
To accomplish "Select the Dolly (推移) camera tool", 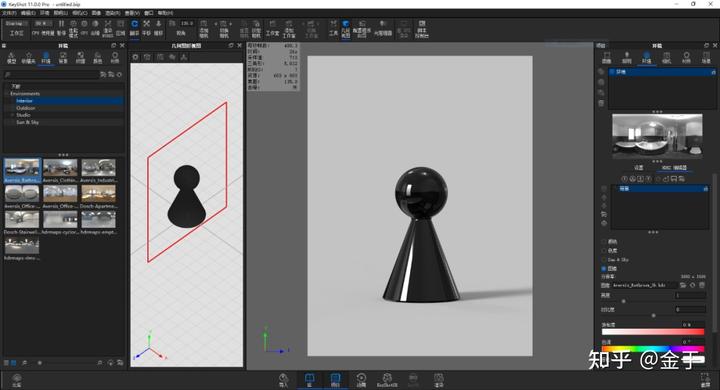I will (x=158, y=28).
